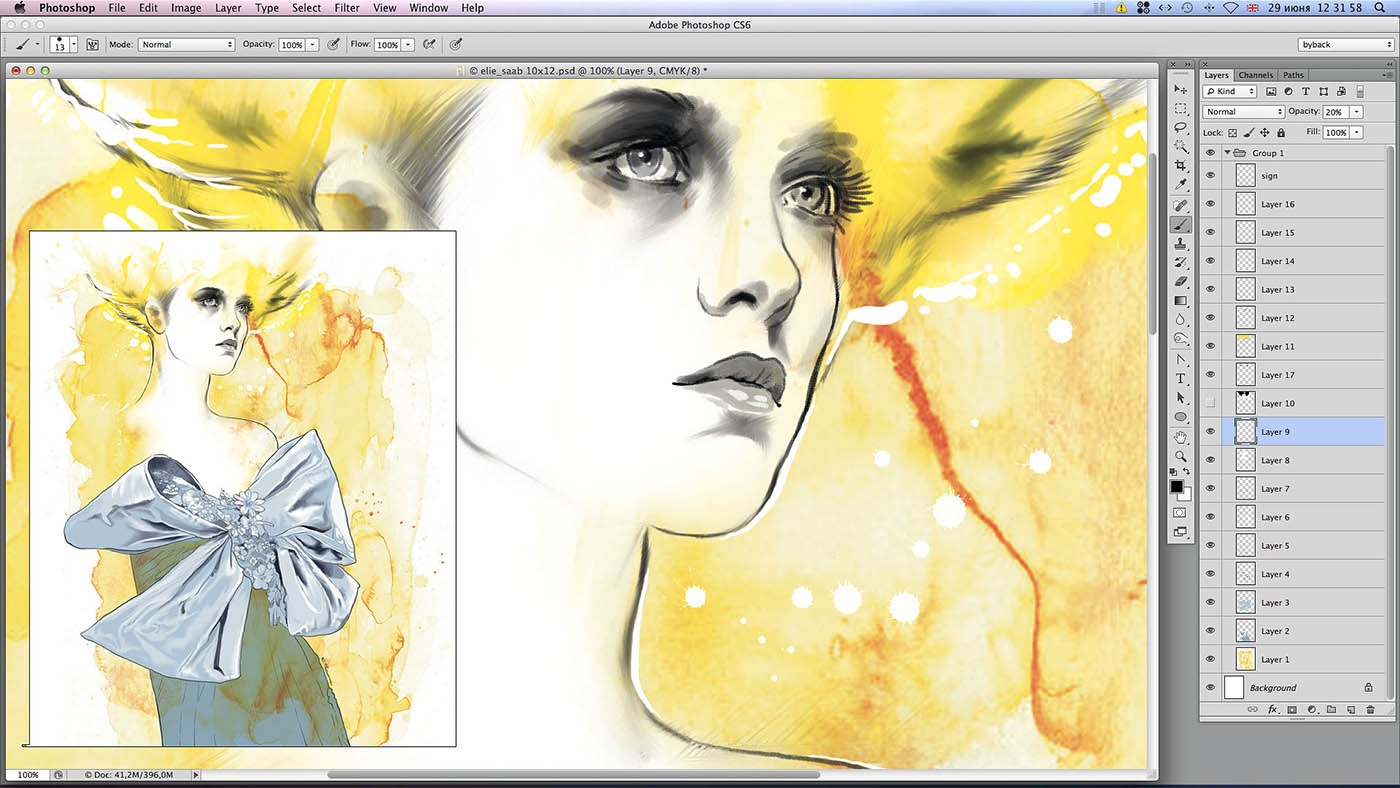
Task: Open the brush Mode dropdown
Action: click(x=186, y=45)
